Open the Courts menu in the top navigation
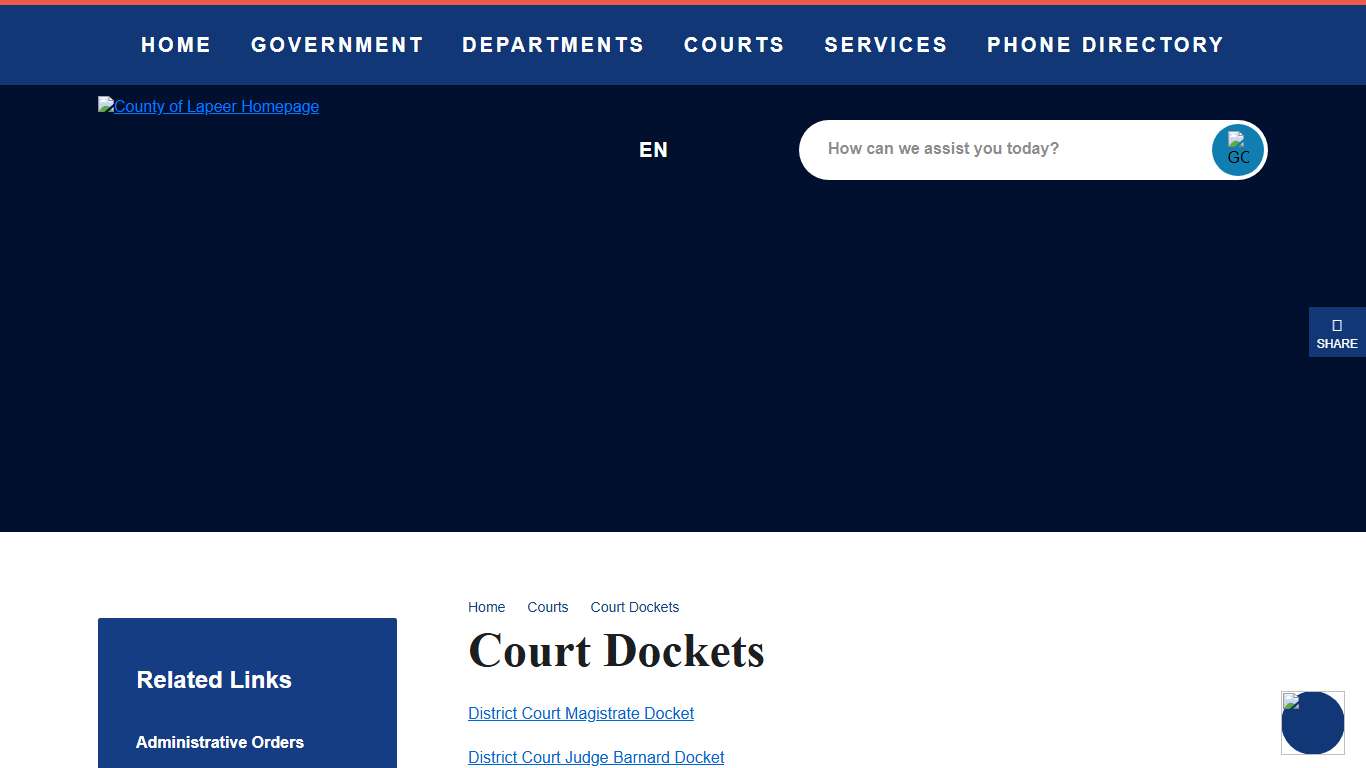Viewport: 1366px width, 768px height. click(x=734, y=45)
